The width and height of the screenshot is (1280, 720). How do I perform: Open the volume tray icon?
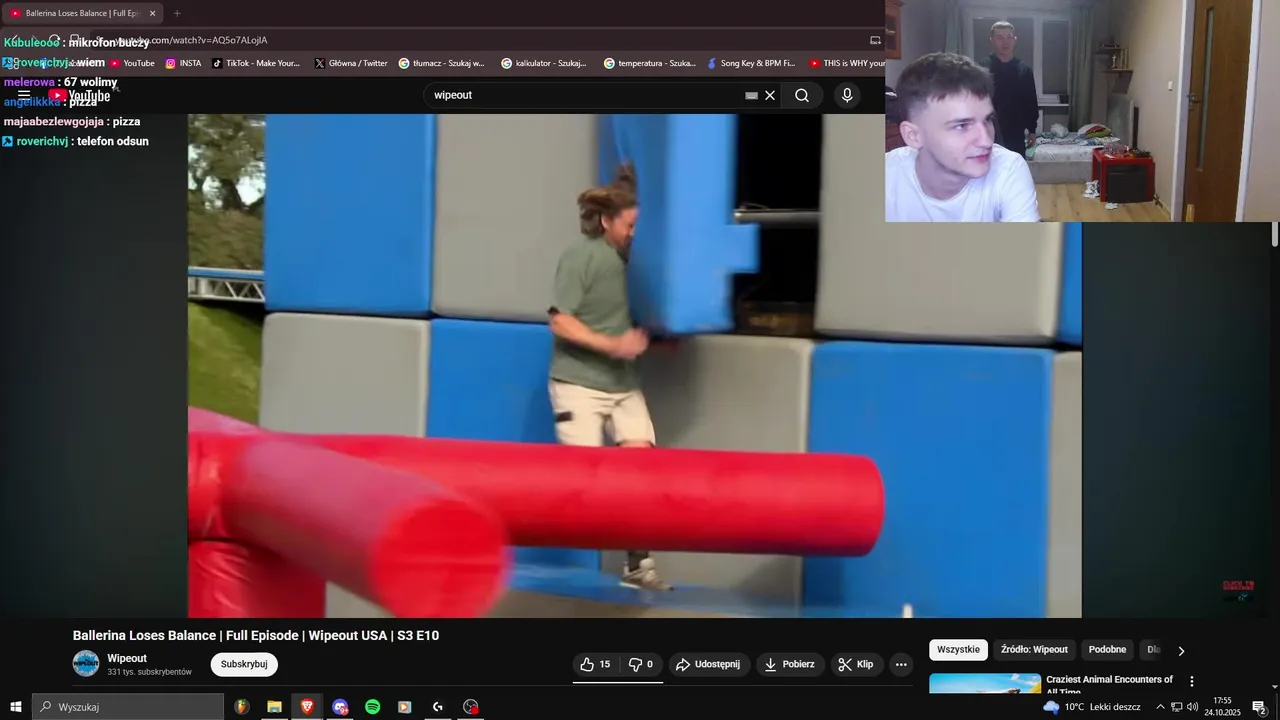[1192, 707]
